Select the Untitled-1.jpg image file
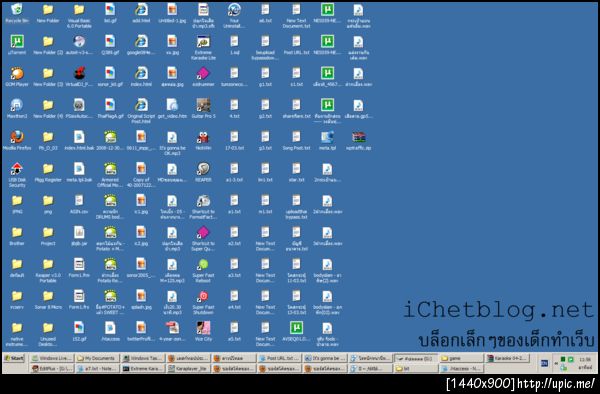This screenshot has height=394, width=600. point(172,13)
